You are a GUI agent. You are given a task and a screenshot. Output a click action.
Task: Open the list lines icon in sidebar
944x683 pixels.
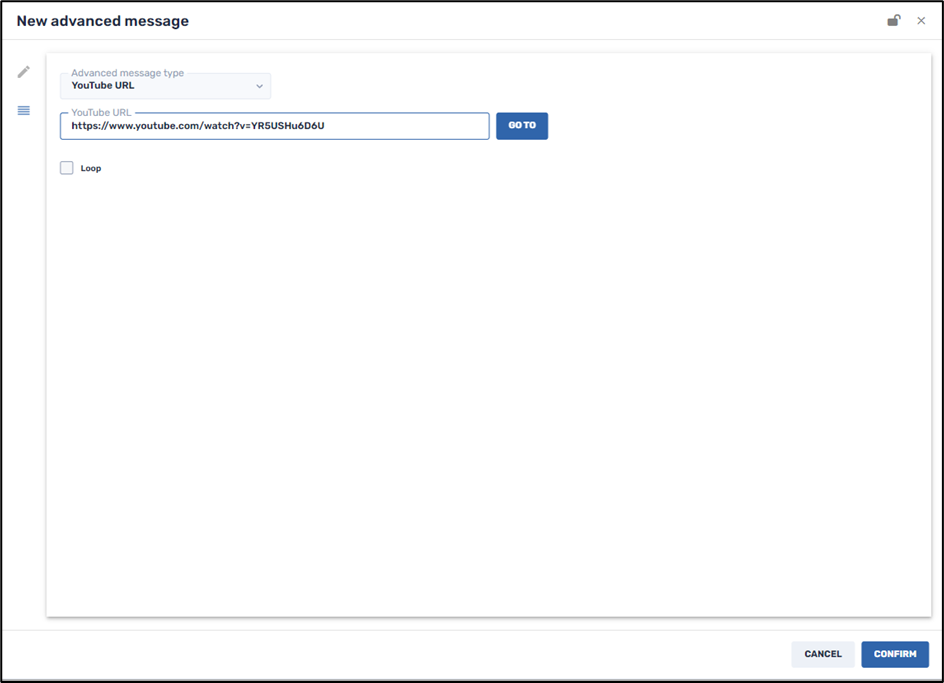(24, 111)
